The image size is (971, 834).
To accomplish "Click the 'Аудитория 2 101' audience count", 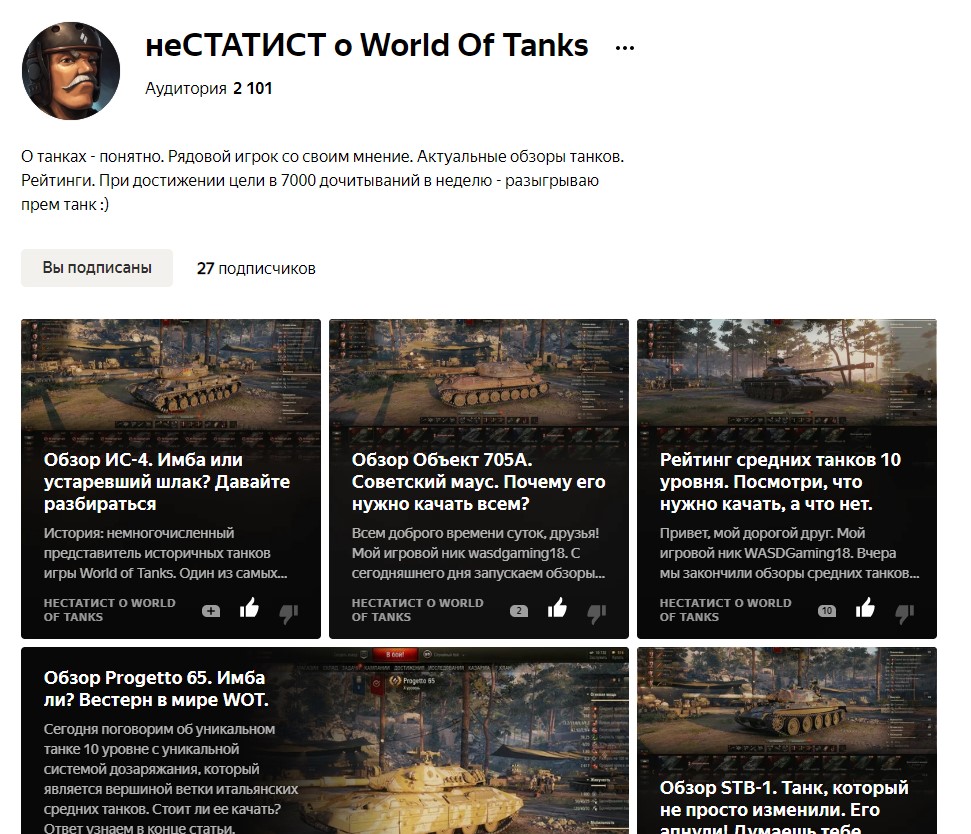I will [x=209, y=89].
